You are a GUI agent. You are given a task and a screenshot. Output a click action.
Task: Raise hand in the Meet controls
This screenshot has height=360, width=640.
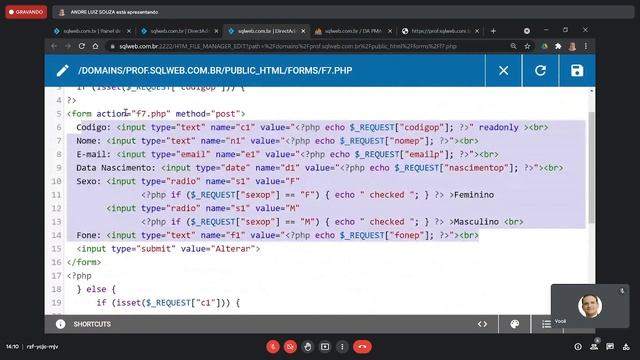308,347
